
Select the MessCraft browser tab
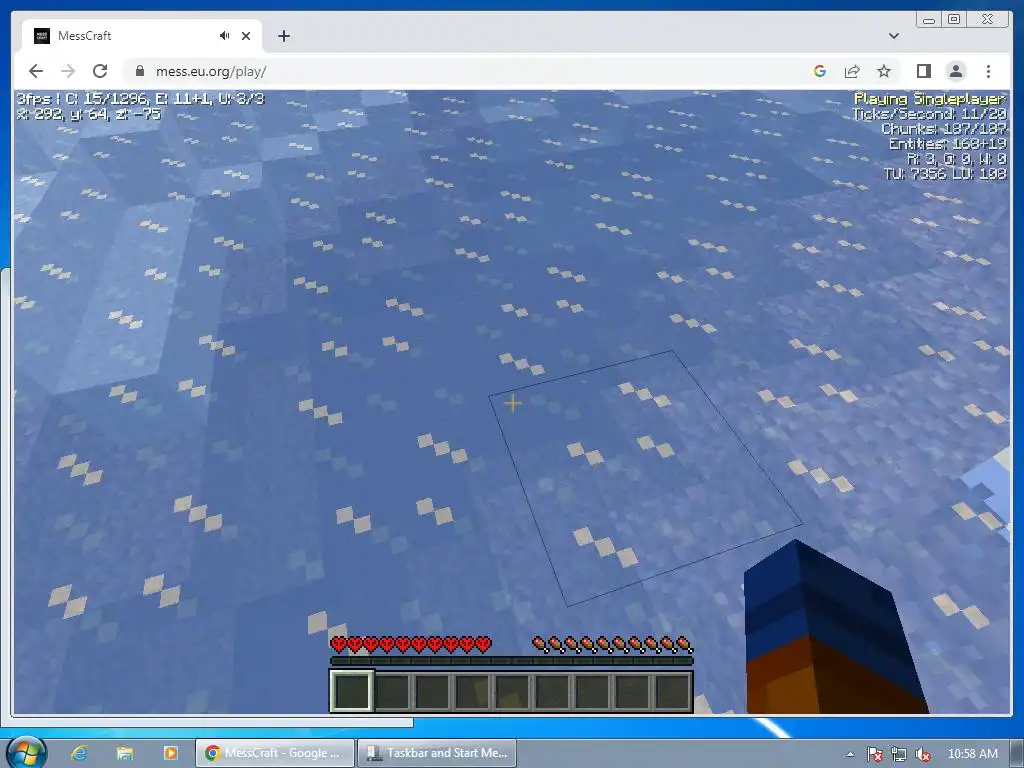142,36
